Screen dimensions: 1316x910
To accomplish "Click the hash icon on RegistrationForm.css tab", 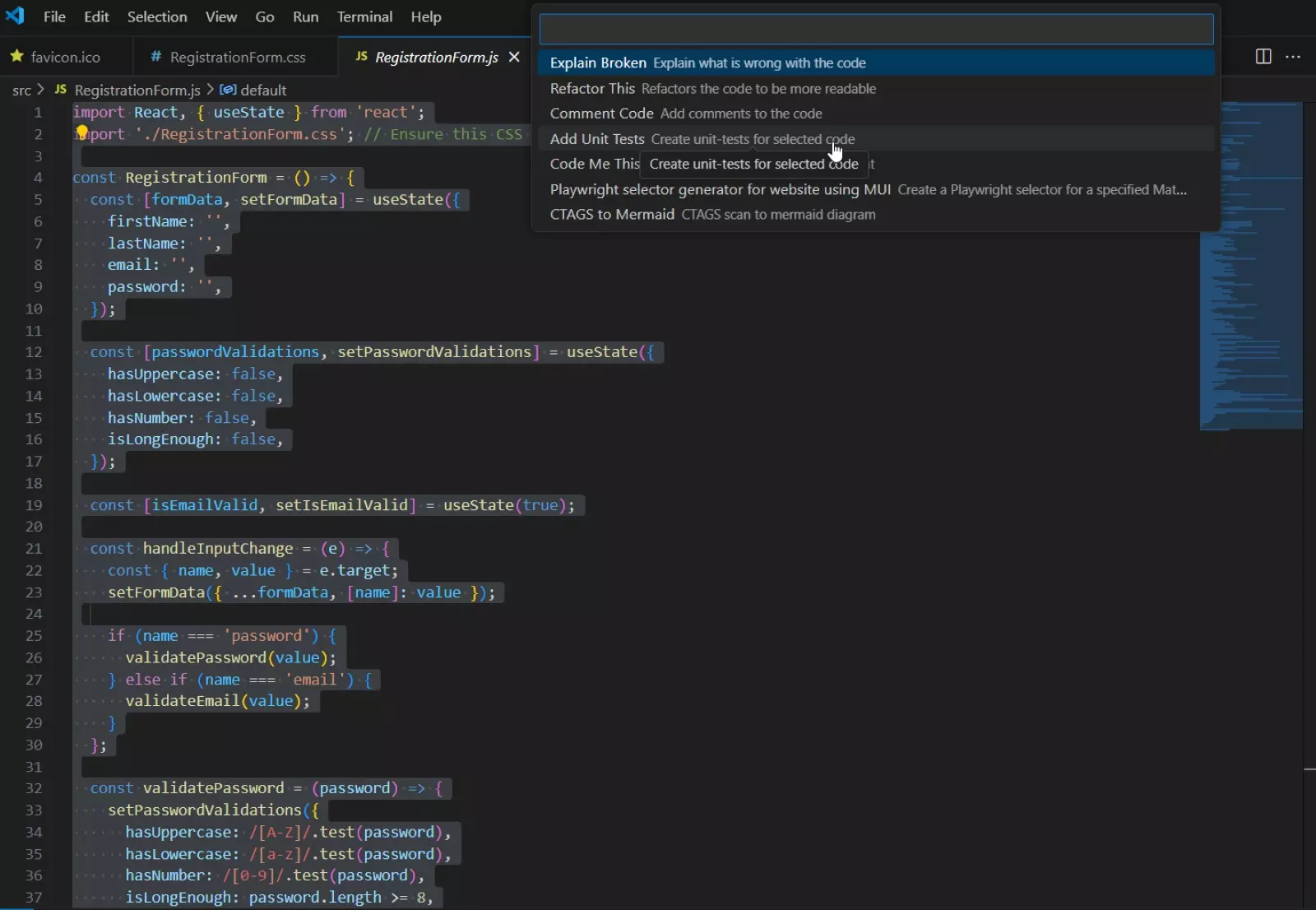I will 155,56.
